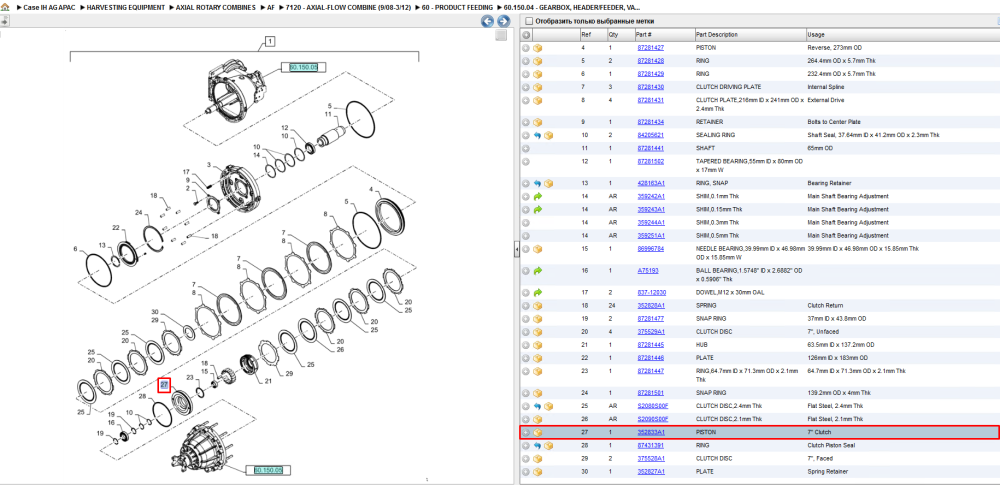Navigate to 60 - PRODUCT FEEDING breadcrumb
The width and height of the screenshot is (1000, 485).
[459, 6]
